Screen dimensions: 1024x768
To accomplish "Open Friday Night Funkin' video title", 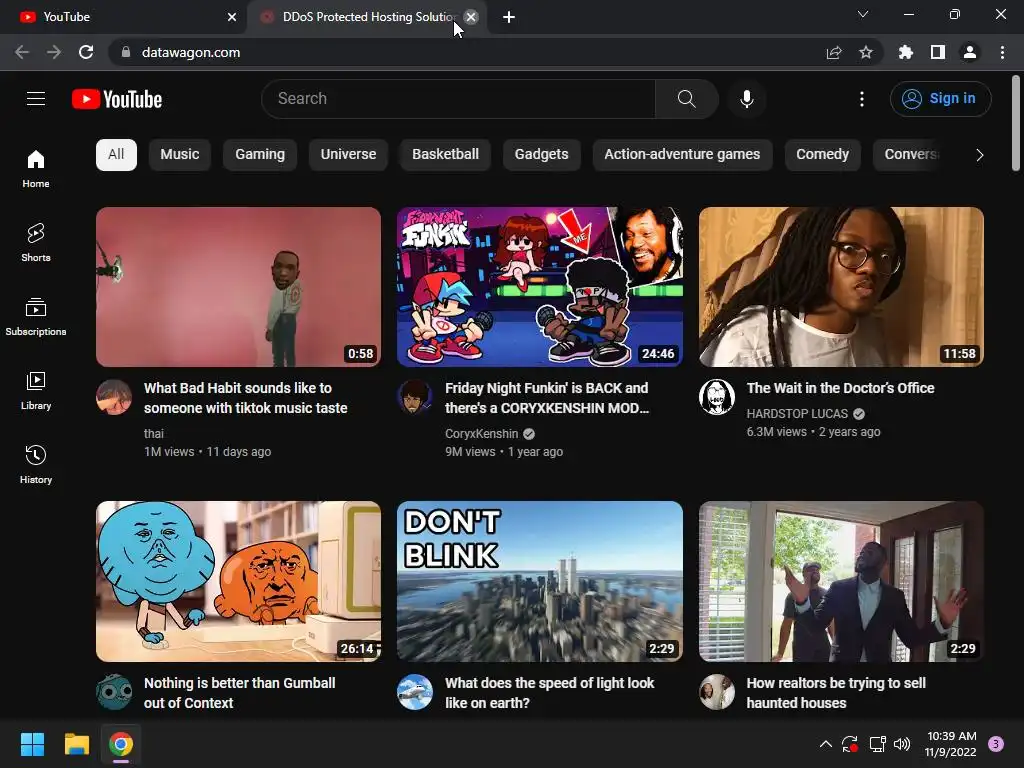I will tap(547, 398).
